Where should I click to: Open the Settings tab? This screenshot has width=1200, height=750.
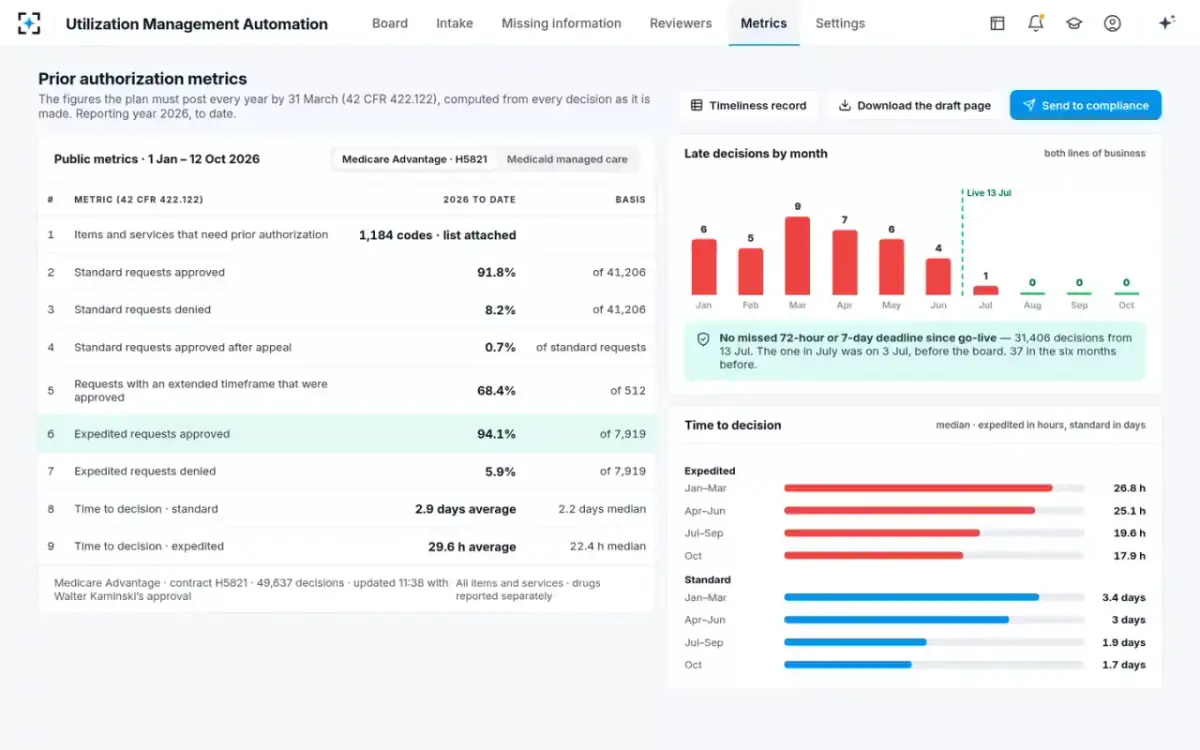[840, 23]
